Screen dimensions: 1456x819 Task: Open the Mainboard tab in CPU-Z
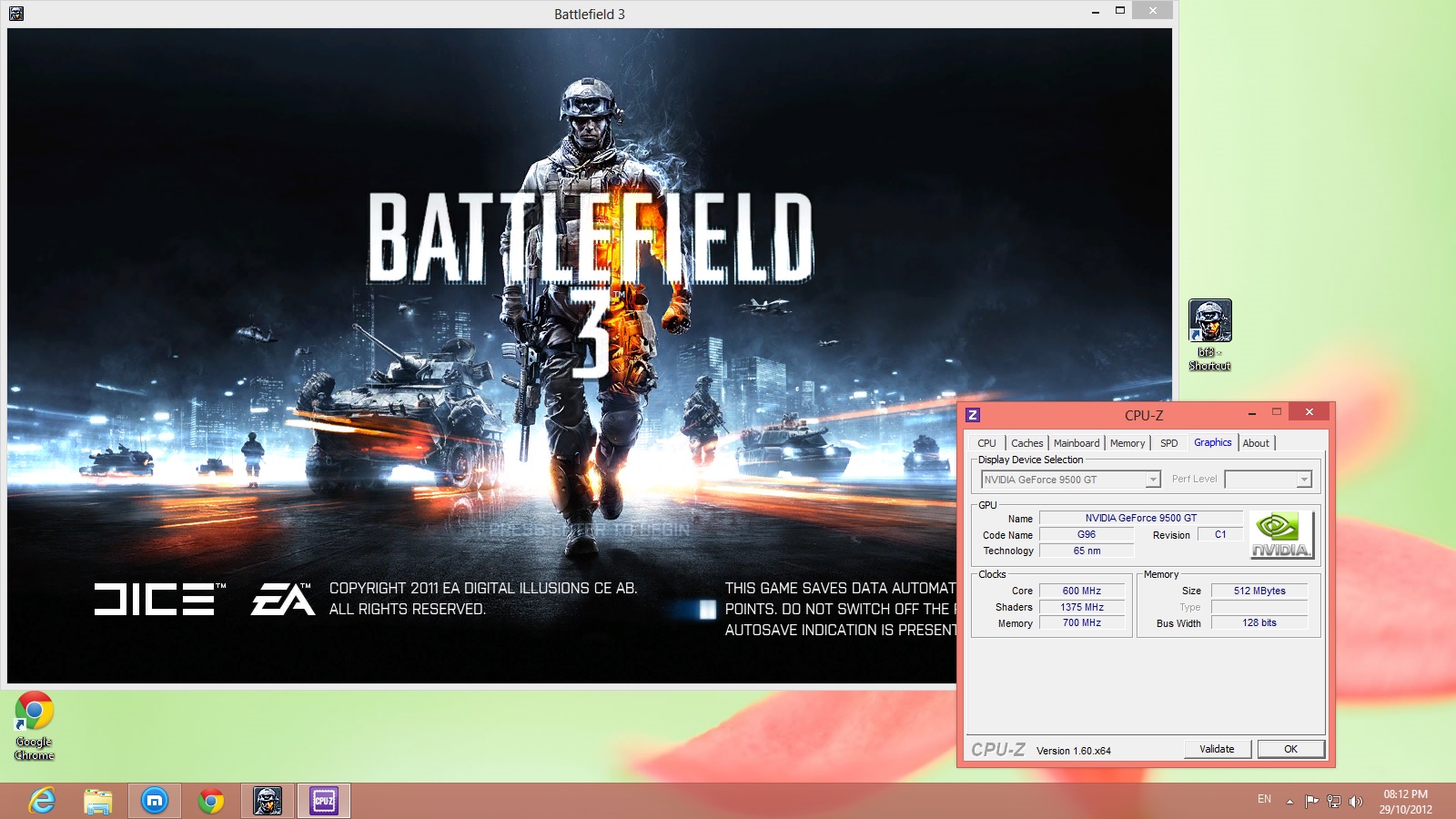coord(1077,443)
